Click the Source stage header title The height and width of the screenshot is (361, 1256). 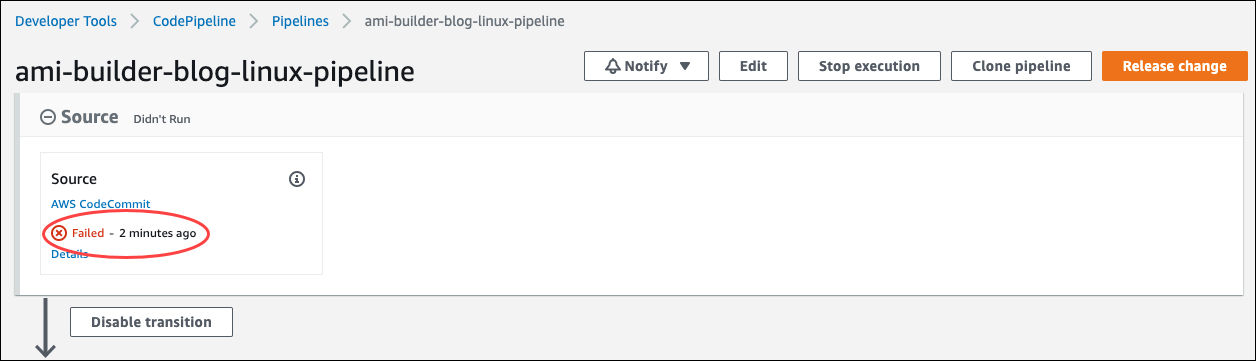click(90, 117)
